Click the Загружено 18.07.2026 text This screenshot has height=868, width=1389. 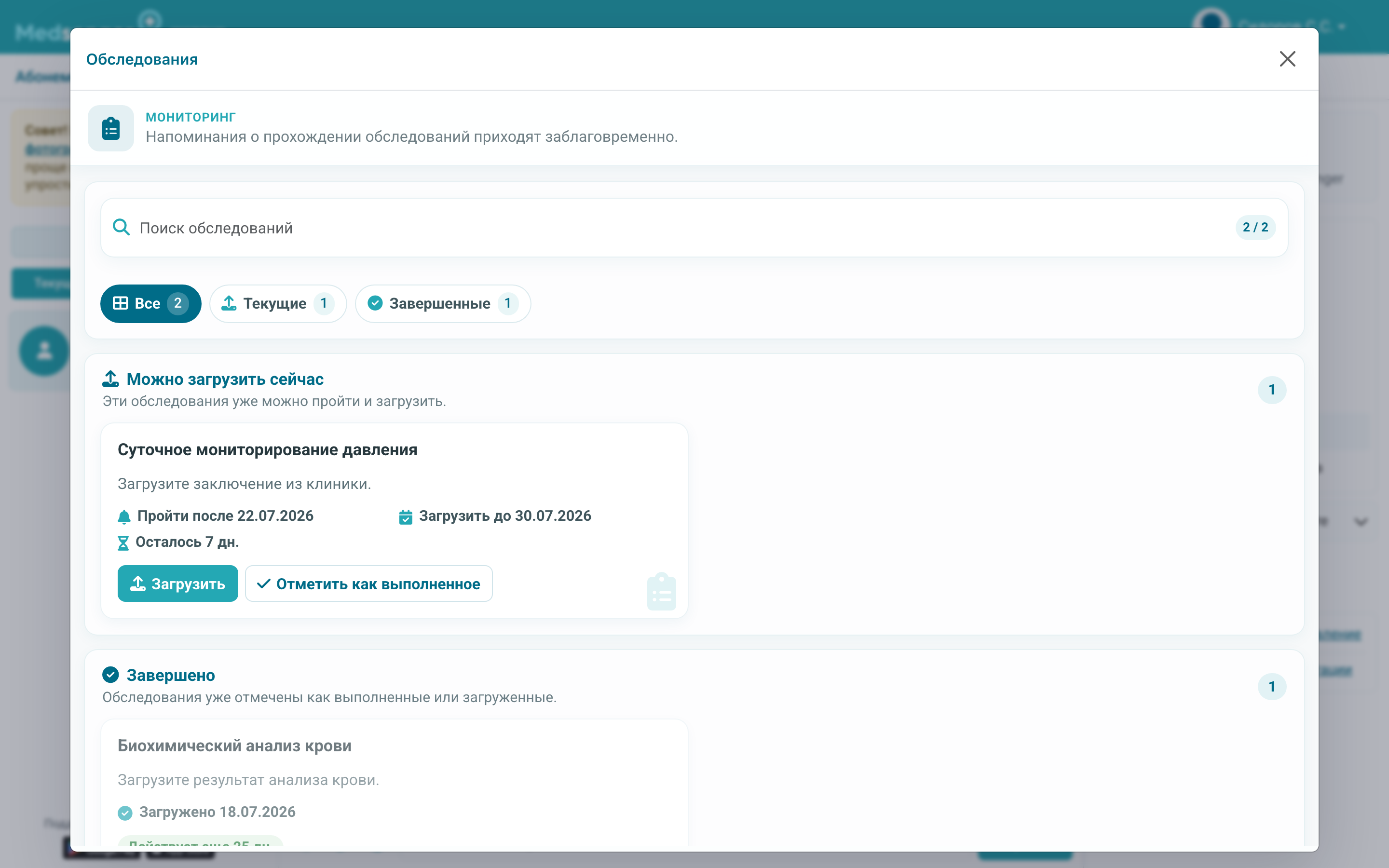pos(217,812)
